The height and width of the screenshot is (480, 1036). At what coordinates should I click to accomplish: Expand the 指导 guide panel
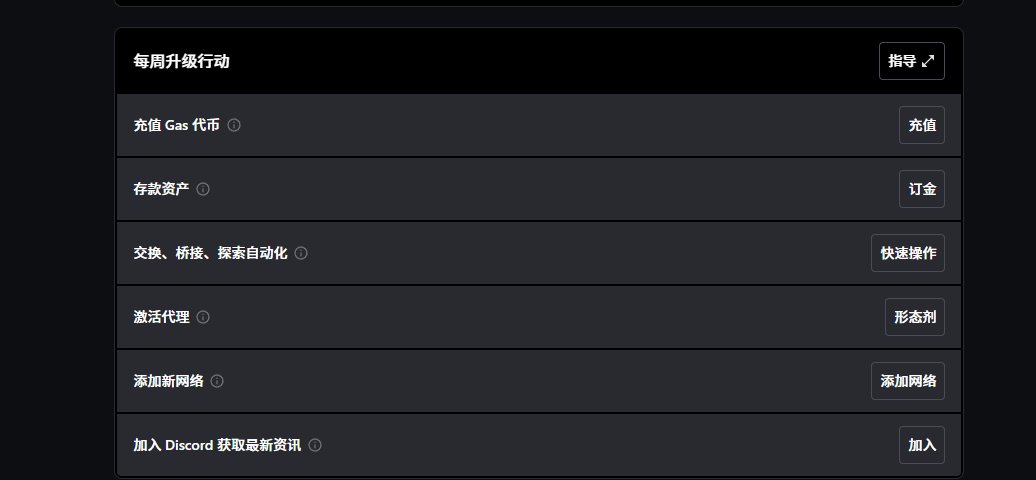coord(912,61)
